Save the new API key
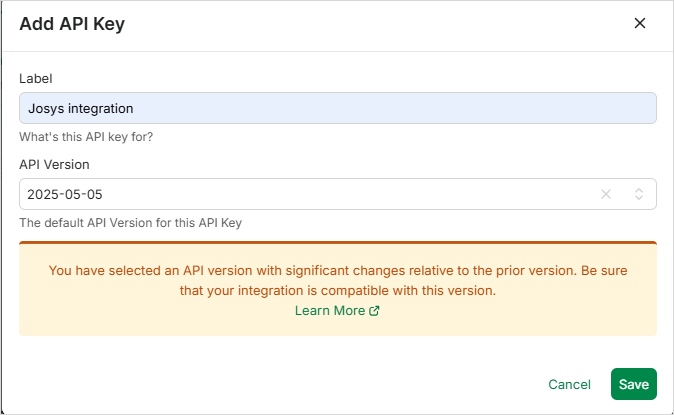The height and width of the screenshot is (415, 674). tap(633, 384)
